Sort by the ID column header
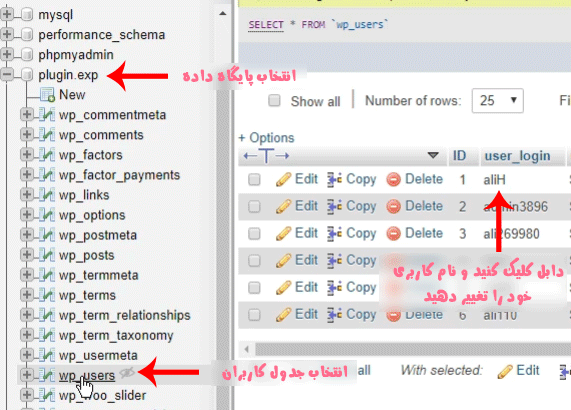The height and width of the screenshot is (410, 571). 459,156
